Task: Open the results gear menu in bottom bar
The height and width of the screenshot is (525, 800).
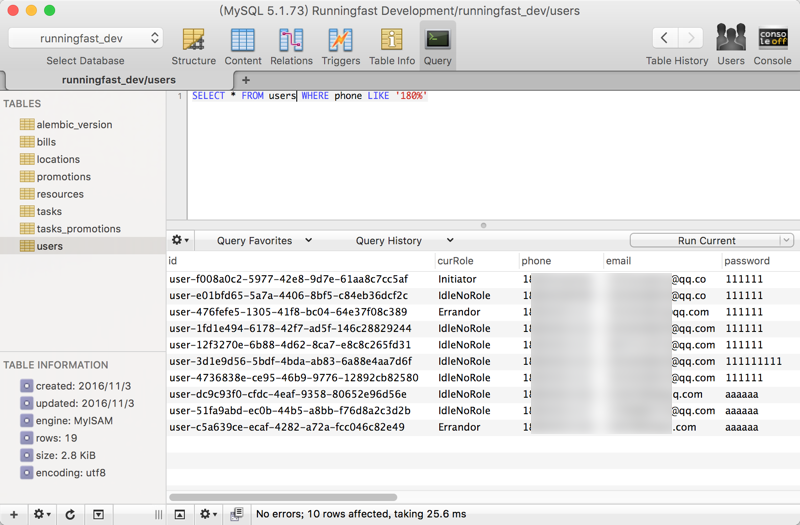Action: click(x=208, y=514)
